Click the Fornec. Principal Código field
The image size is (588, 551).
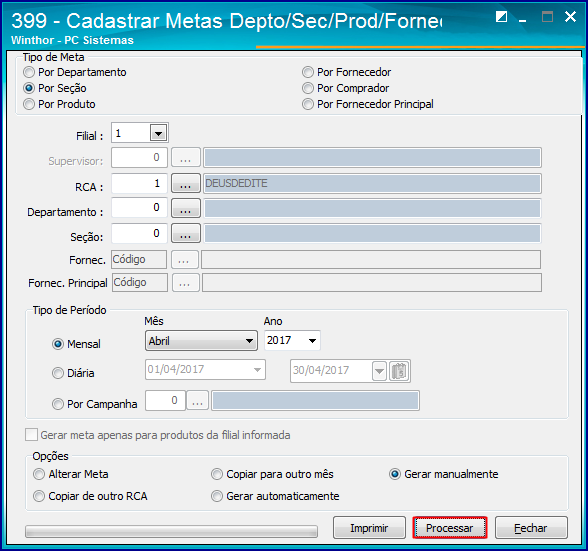click(x=140, y=282)
